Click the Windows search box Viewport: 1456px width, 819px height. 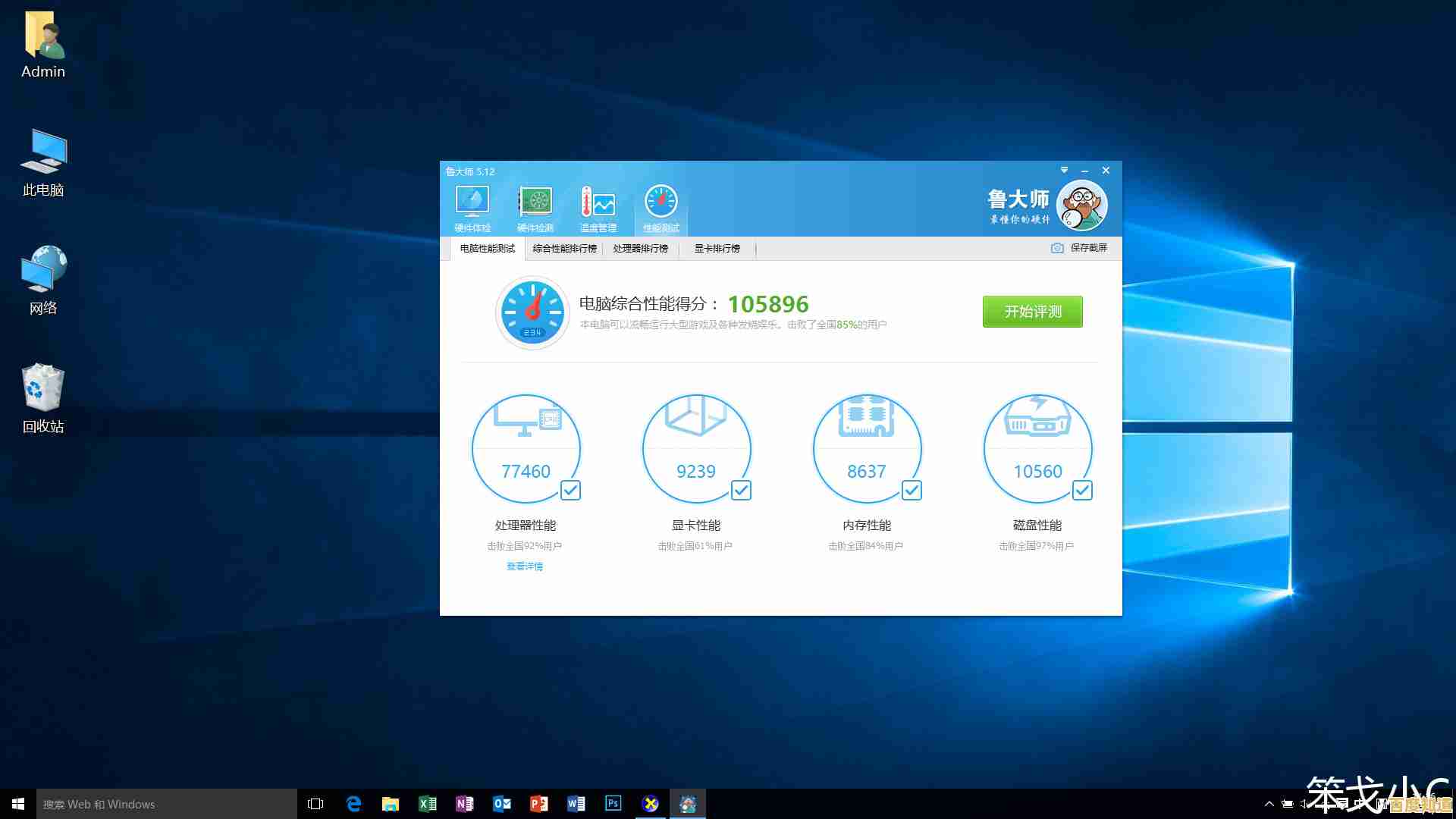[167, 804]
